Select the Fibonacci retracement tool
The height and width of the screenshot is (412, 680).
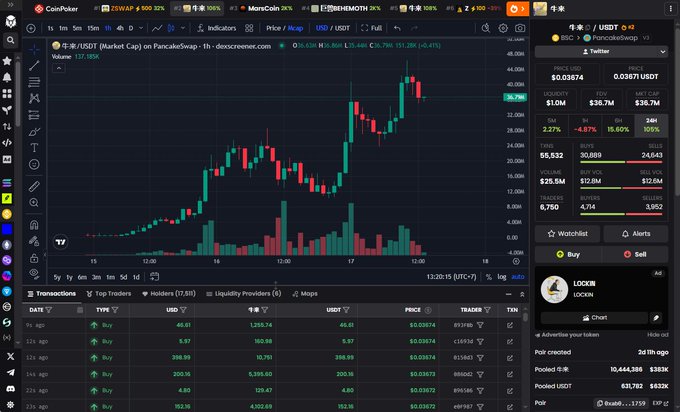point(34,82)
